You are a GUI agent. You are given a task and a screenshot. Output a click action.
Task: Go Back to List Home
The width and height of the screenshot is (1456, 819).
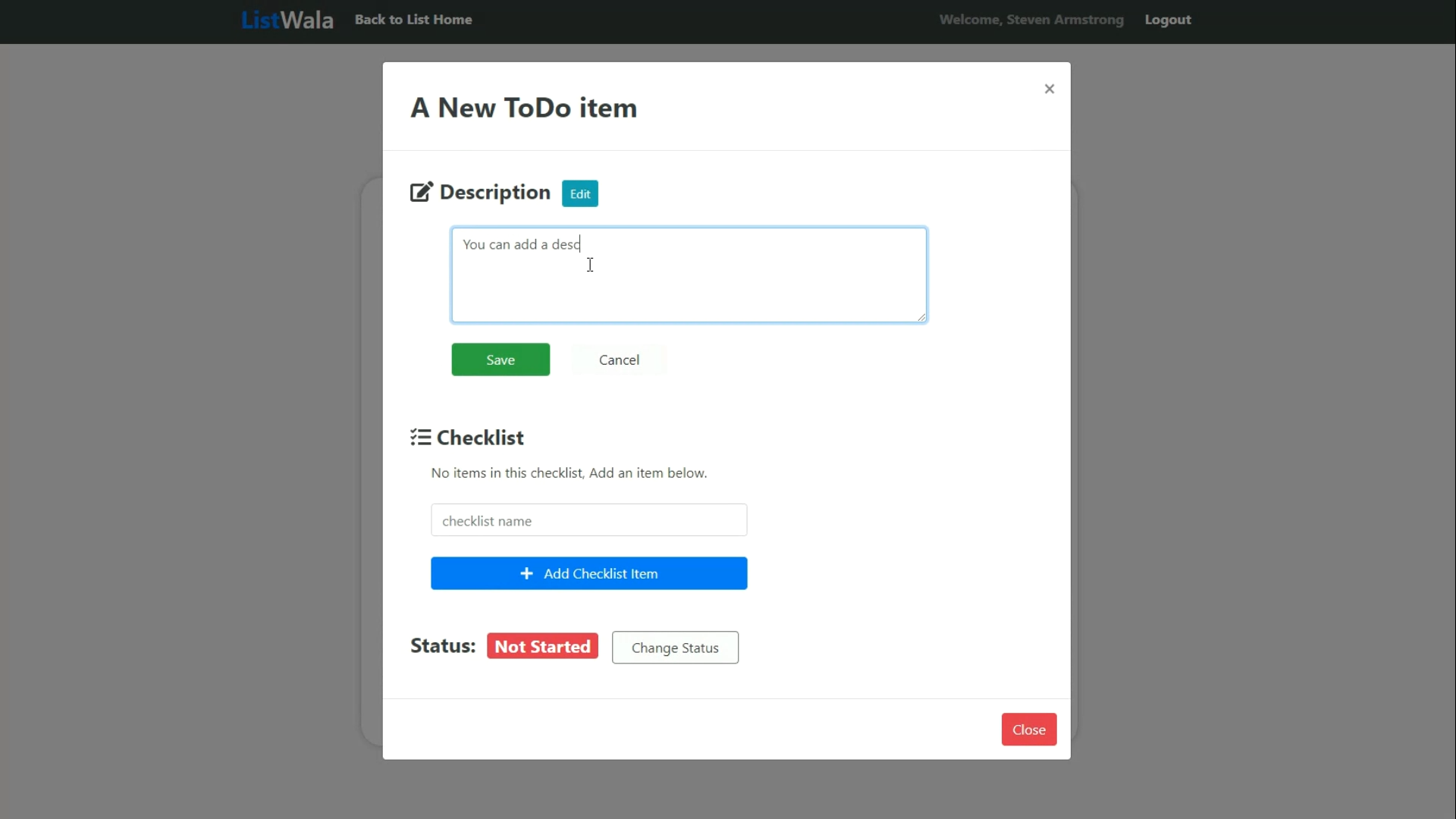point(413,20)
